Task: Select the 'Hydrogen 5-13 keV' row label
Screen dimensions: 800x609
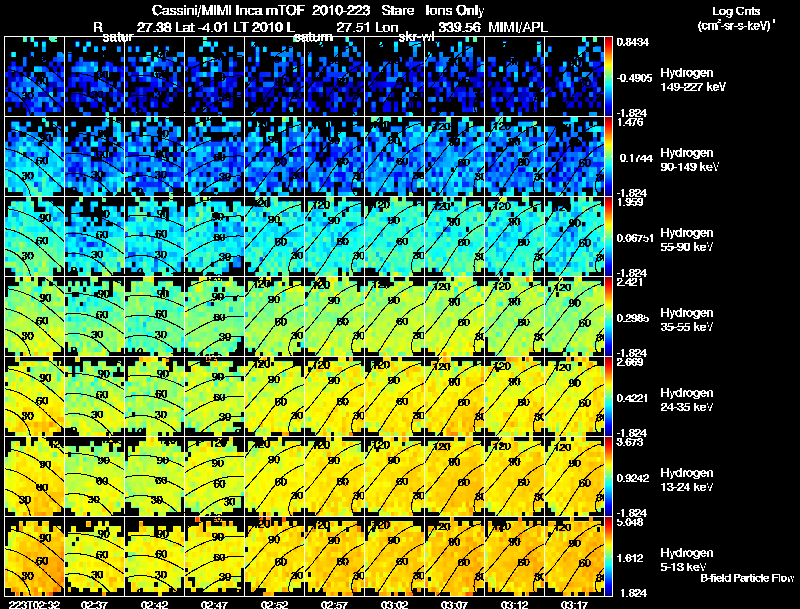Action: (687, 560)
